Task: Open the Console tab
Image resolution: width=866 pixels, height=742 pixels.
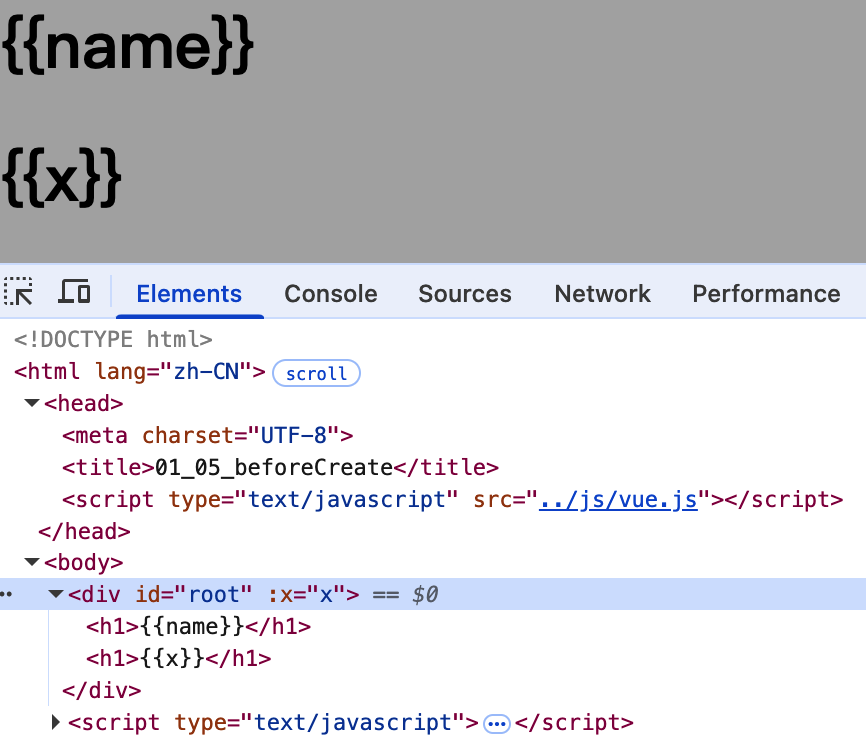Action: 331,294
